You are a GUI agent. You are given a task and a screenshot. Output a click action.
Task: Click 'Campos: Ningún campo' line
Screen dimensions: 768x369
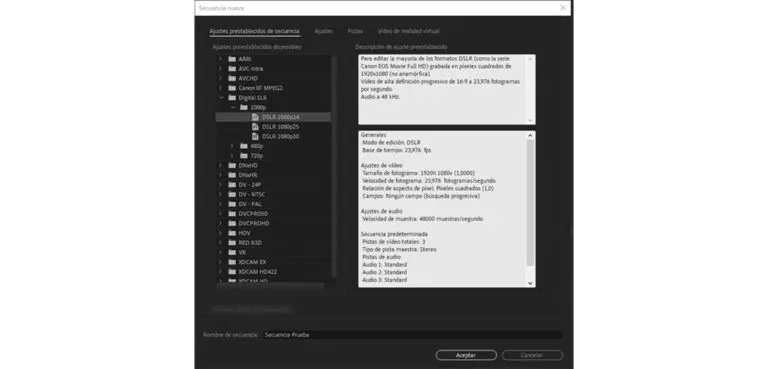421,196
